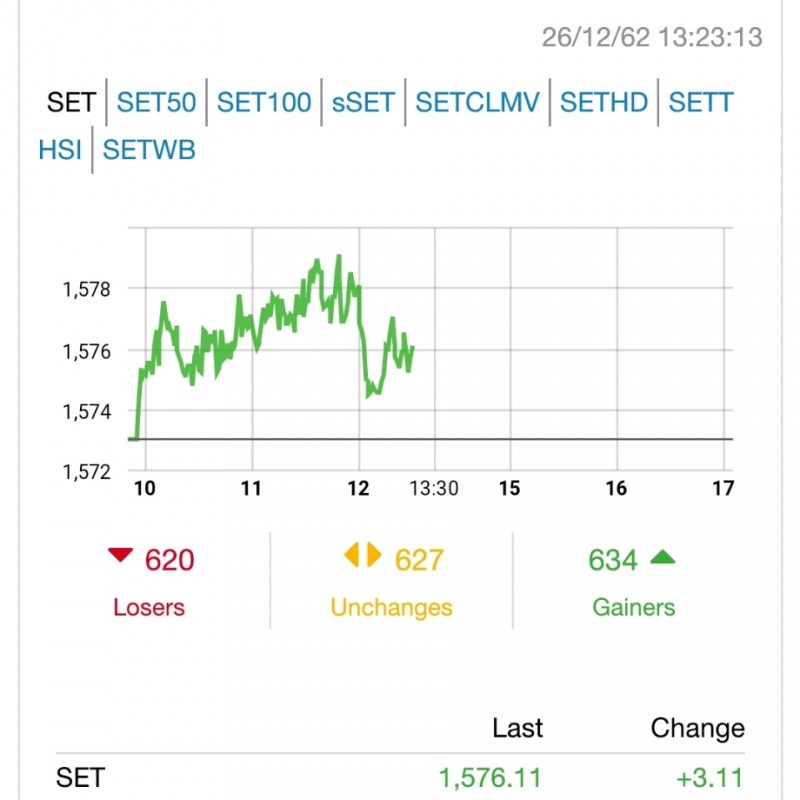Click the 17 o'clock x-axis label

(723, 488)
